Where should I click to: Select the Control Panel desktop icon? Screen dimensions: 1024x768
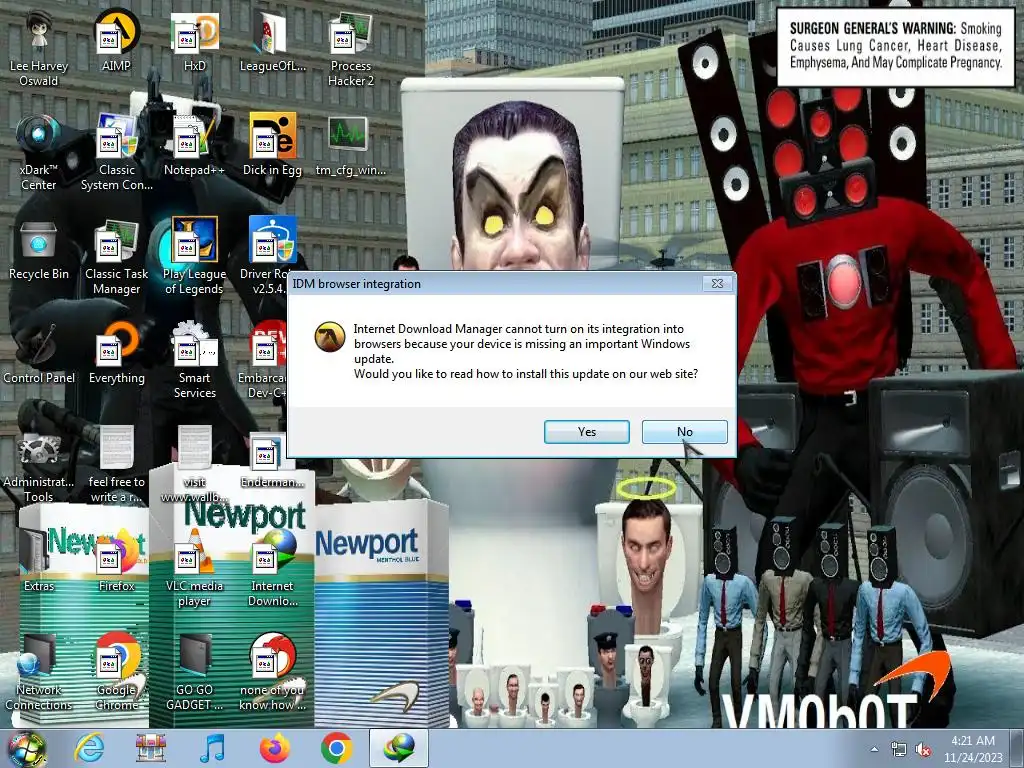tap(39, 353)
